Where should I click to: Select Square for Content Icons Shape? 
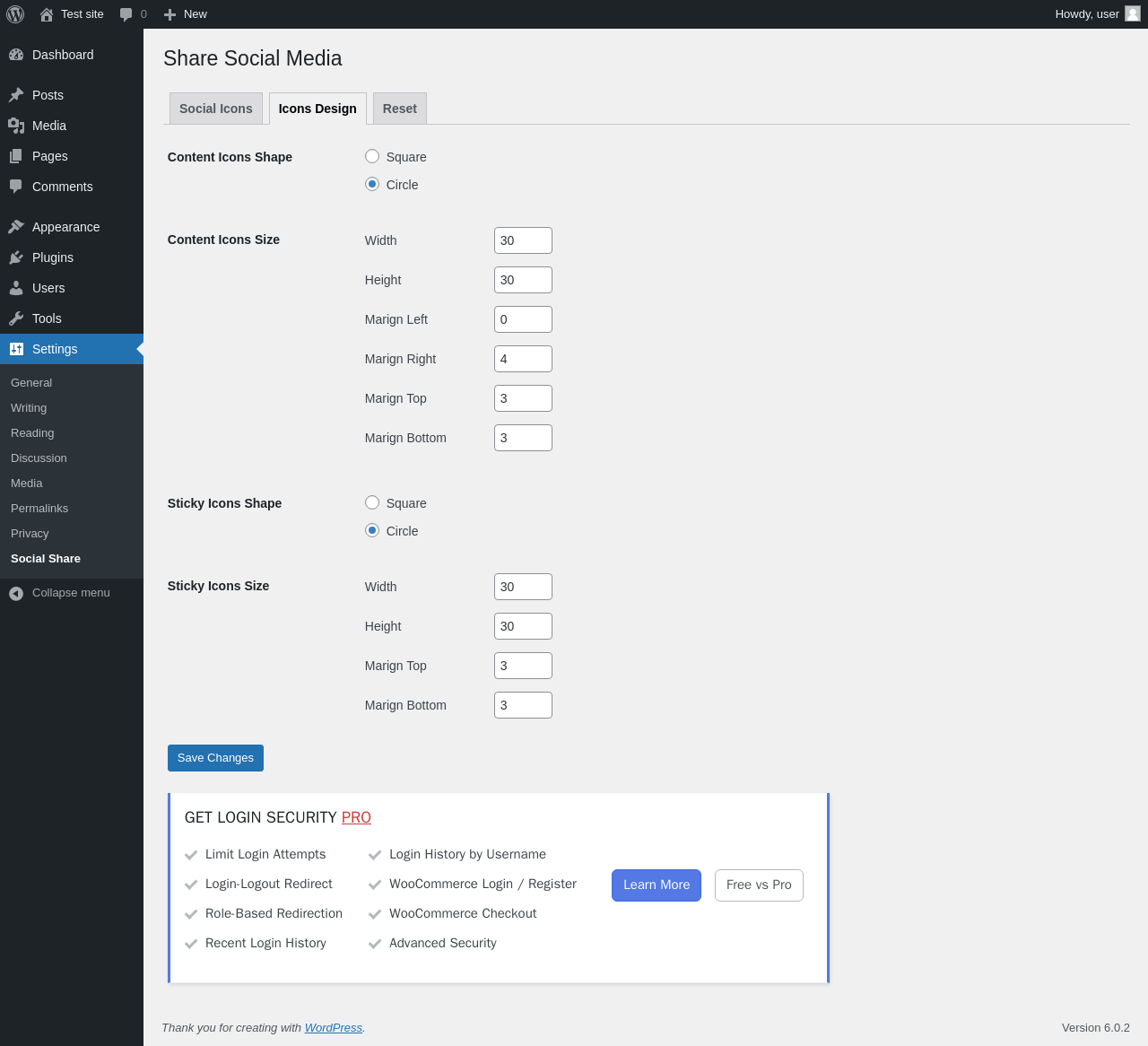tap(372, 156)
